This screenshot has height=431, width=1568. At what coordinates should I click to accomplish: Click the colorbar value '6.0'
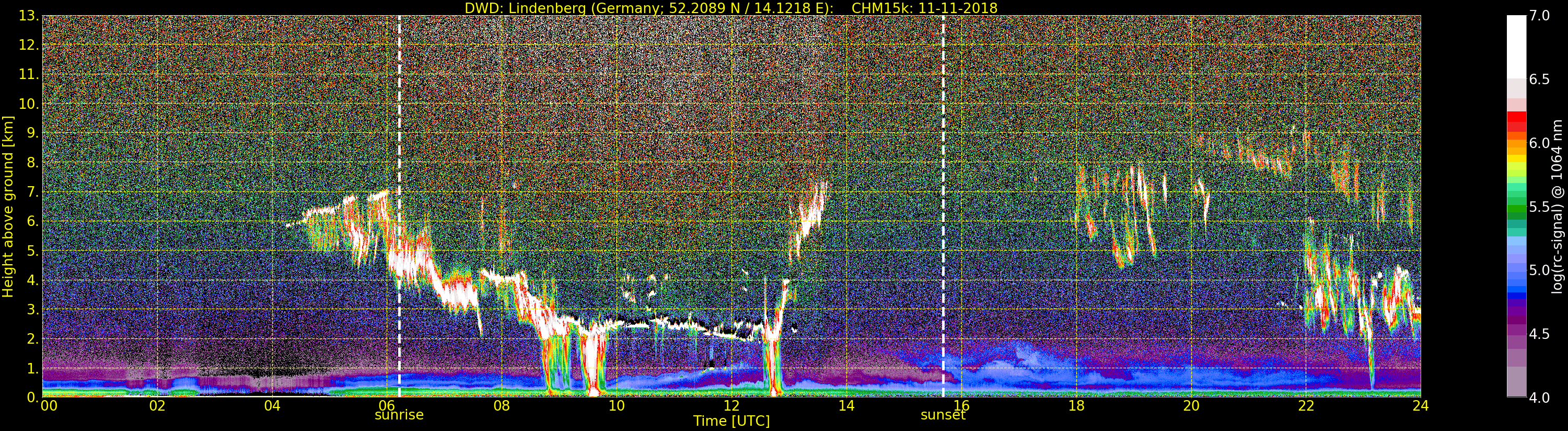coord(1539,143)
